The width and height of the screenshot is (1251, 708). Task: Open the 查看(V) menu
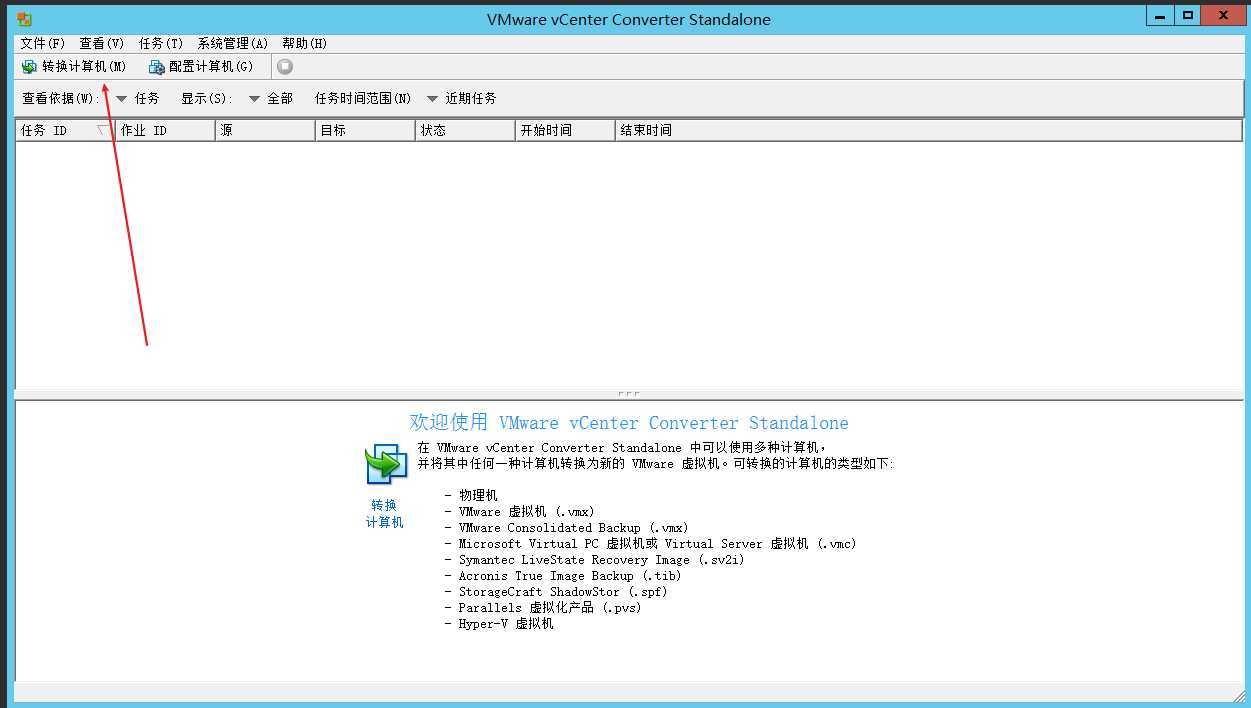[101, 43]
